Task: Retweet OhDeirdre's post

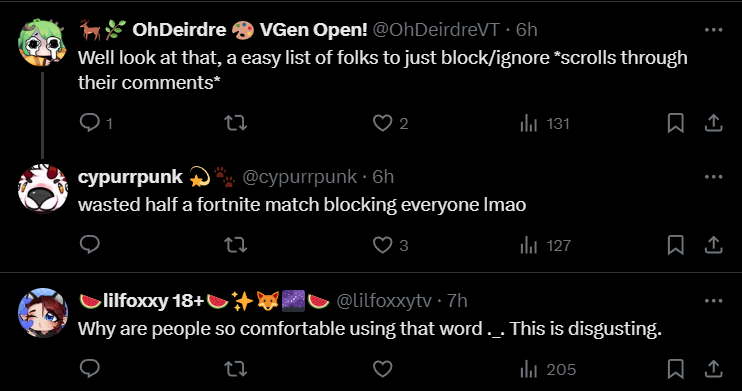Action: tap(235, 123)
